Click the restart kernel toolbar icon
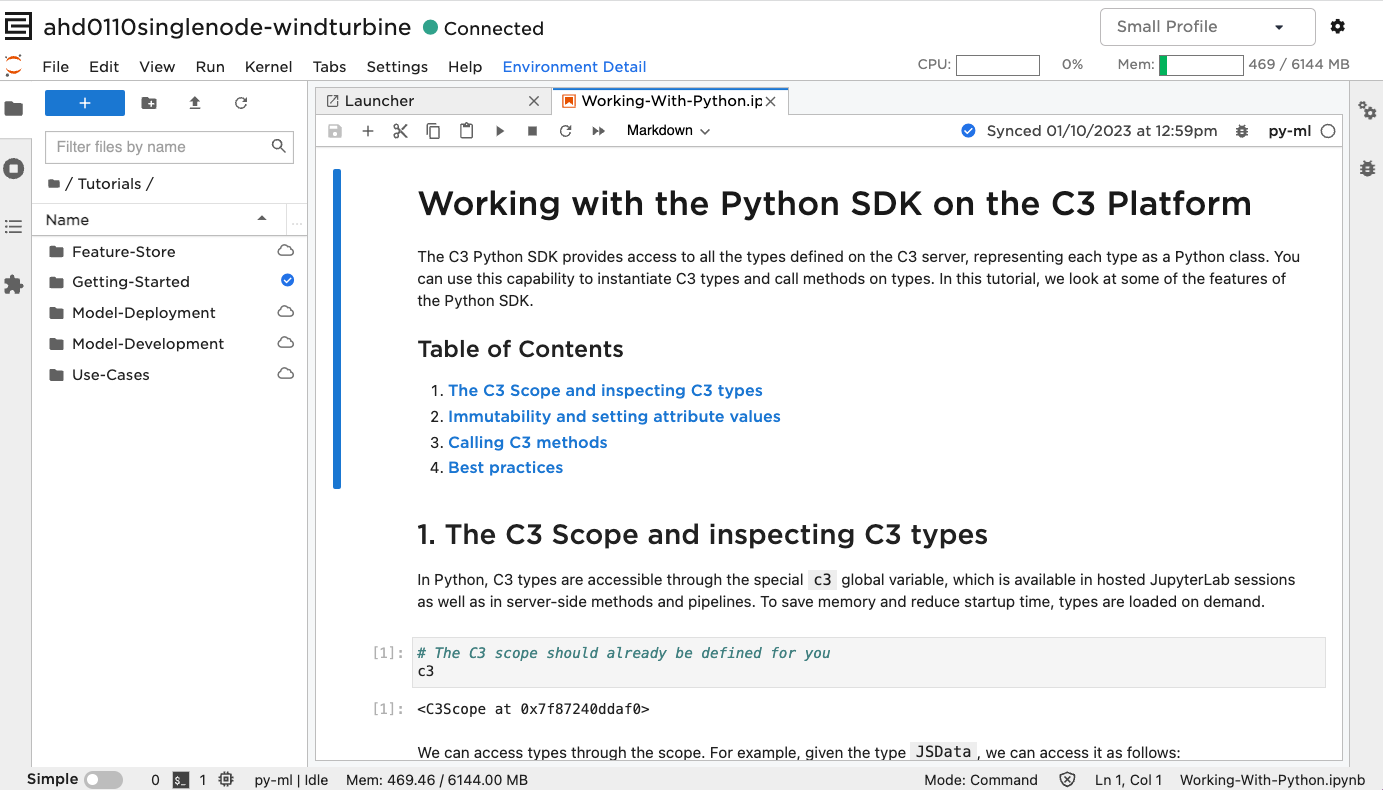Viewport: 1383px width, 790px height. pos(565,131)
